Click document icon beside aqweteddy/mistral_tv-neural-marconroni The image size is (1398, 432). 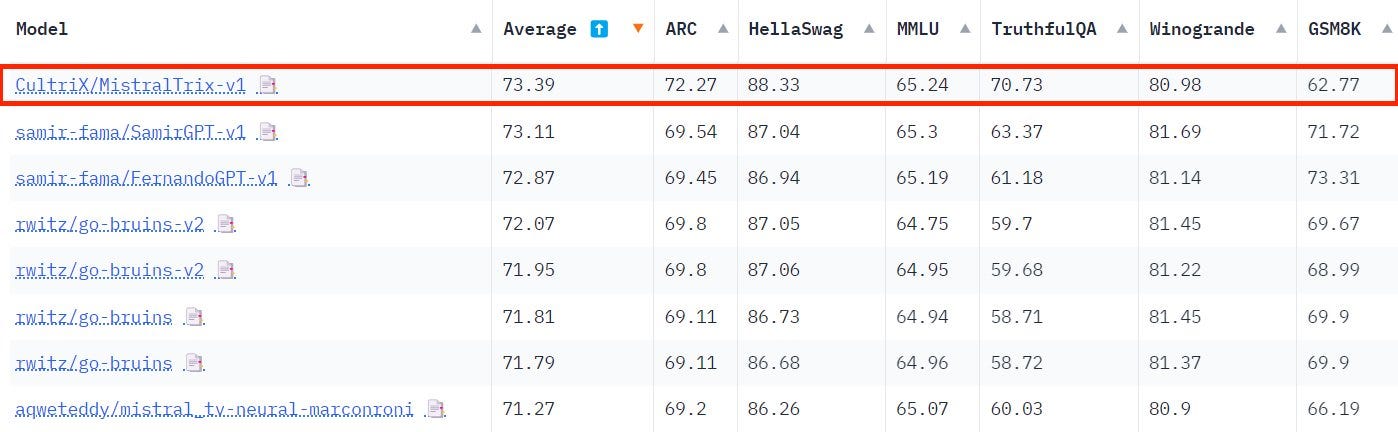point(435,409)
